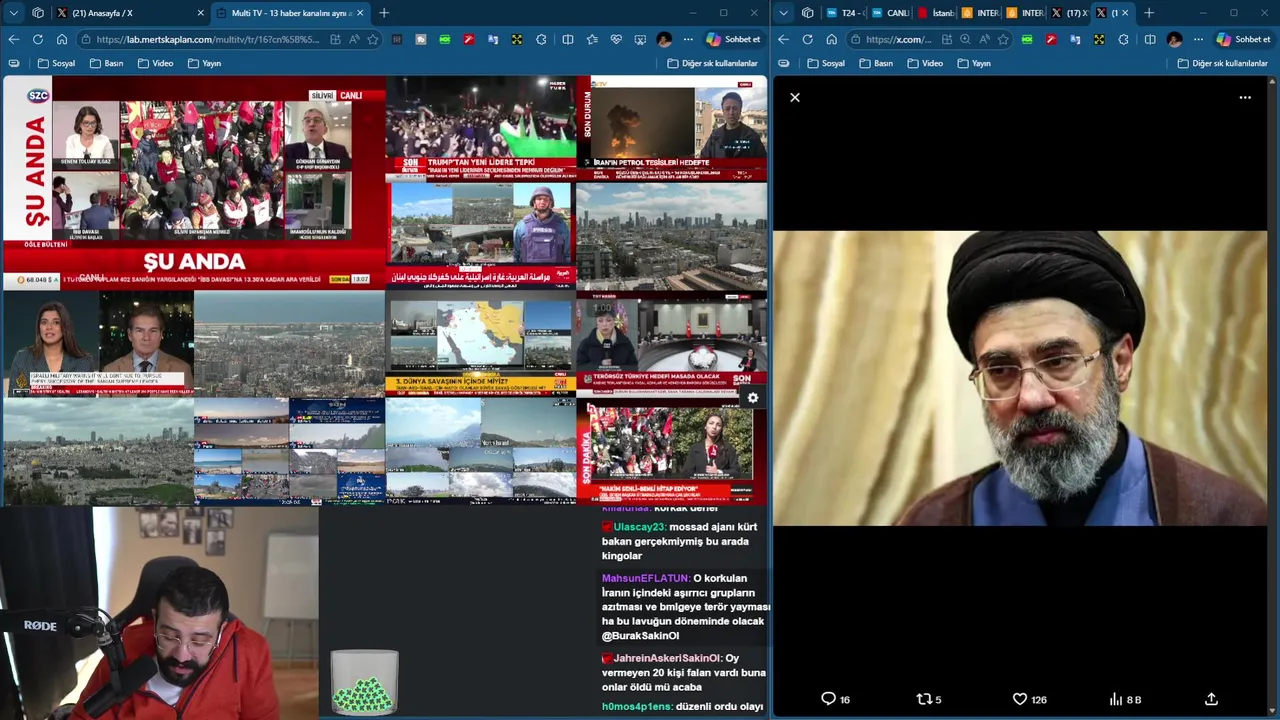Go back in the Multi TV window
Viewport: 1280px width, 720px height.
14,39
